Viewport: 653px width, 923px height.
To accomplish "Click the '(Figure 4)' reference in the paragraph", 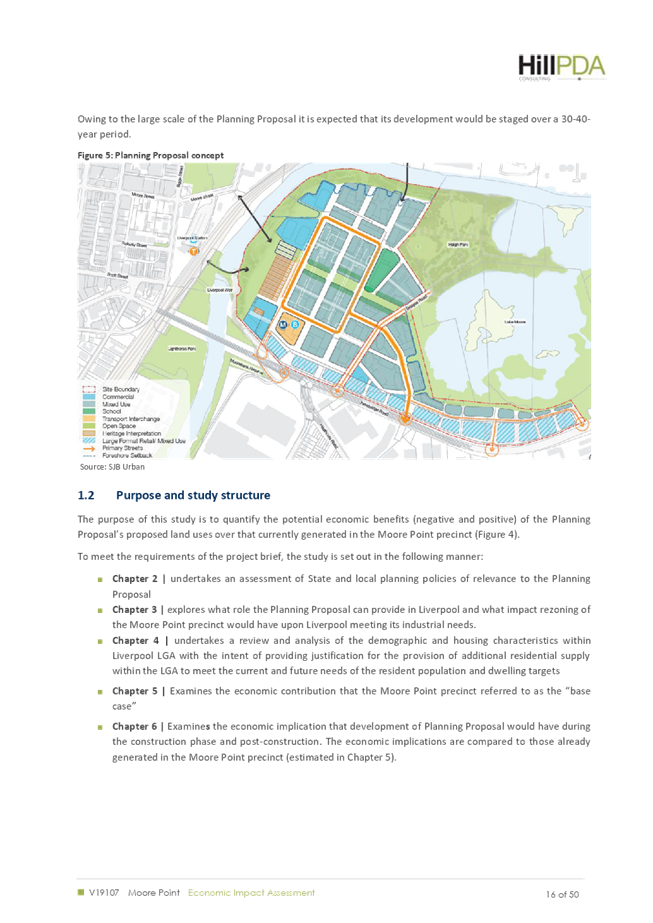I will click(496, 534).
